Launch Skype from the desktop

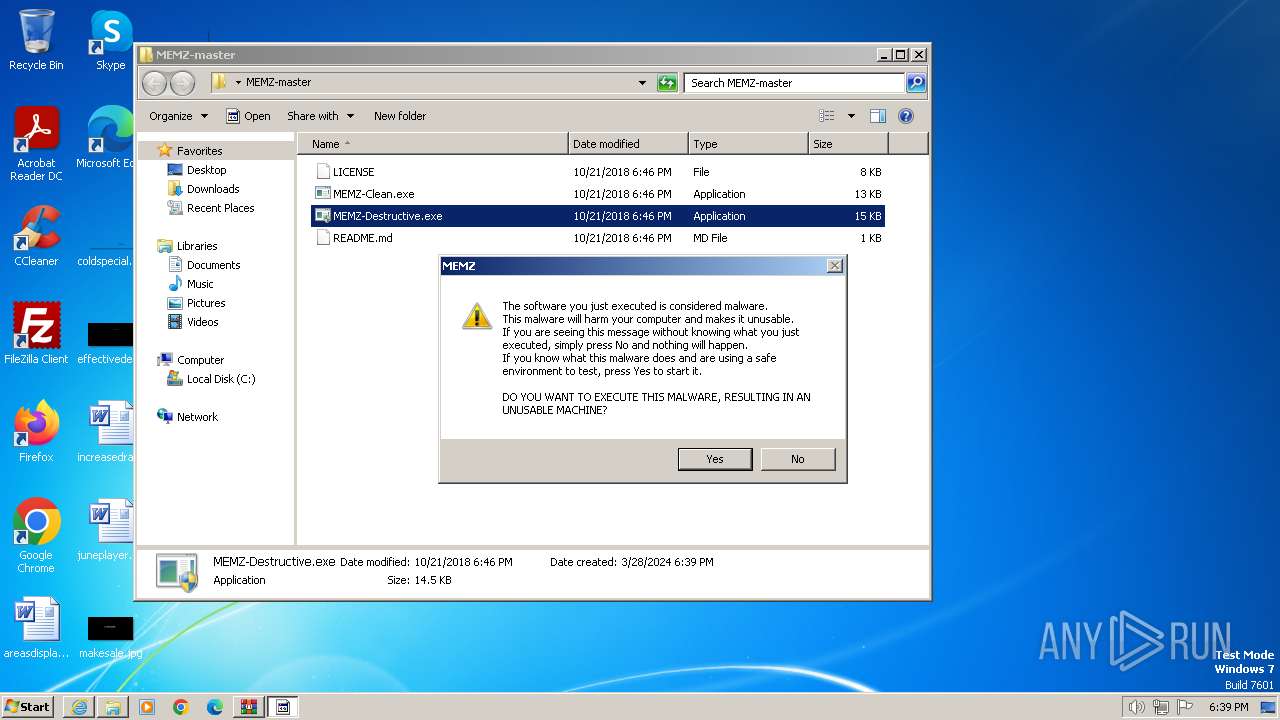110,40
